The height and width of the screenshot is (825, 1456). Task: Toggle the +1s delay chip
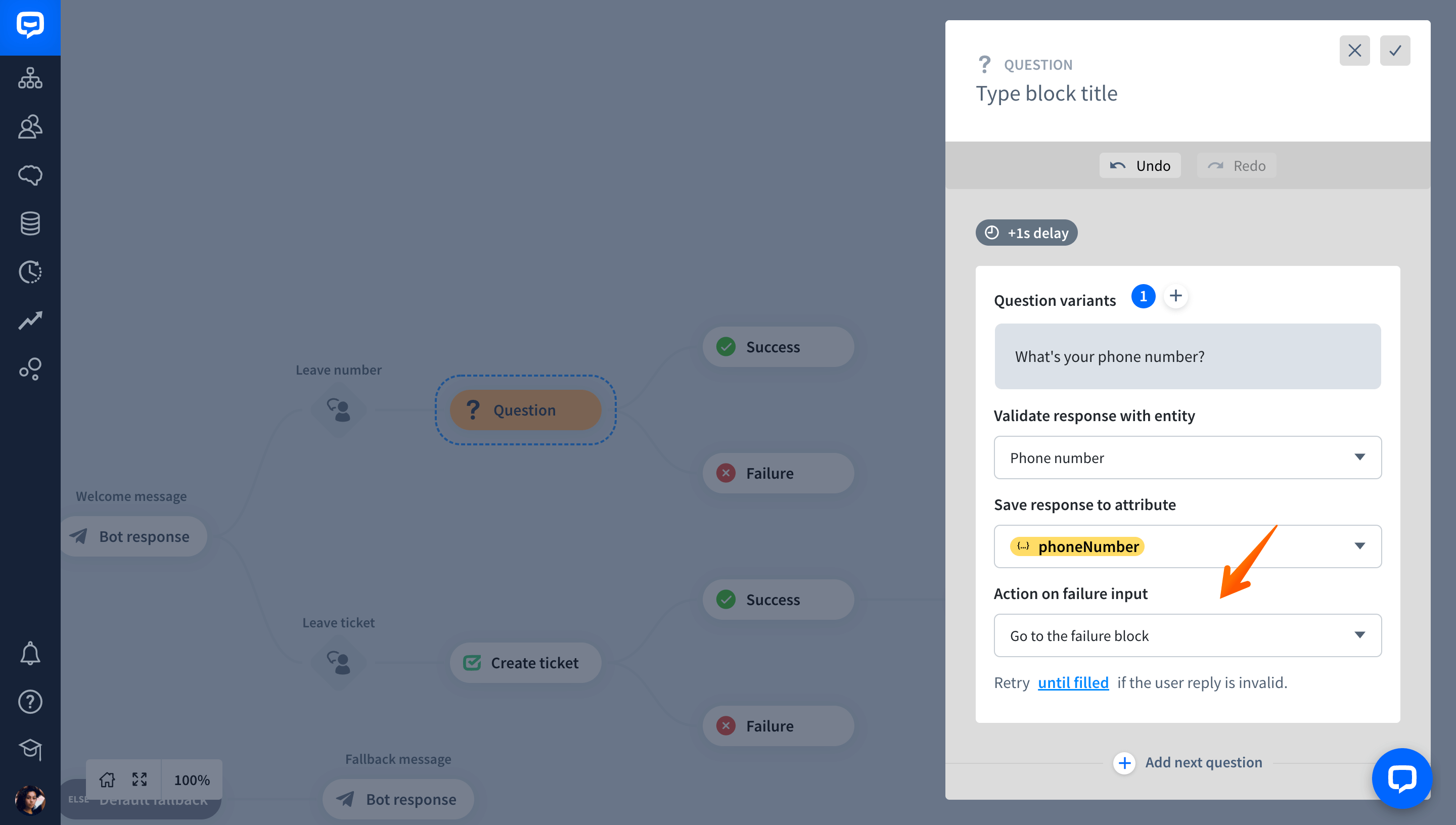pos(1026,233)
